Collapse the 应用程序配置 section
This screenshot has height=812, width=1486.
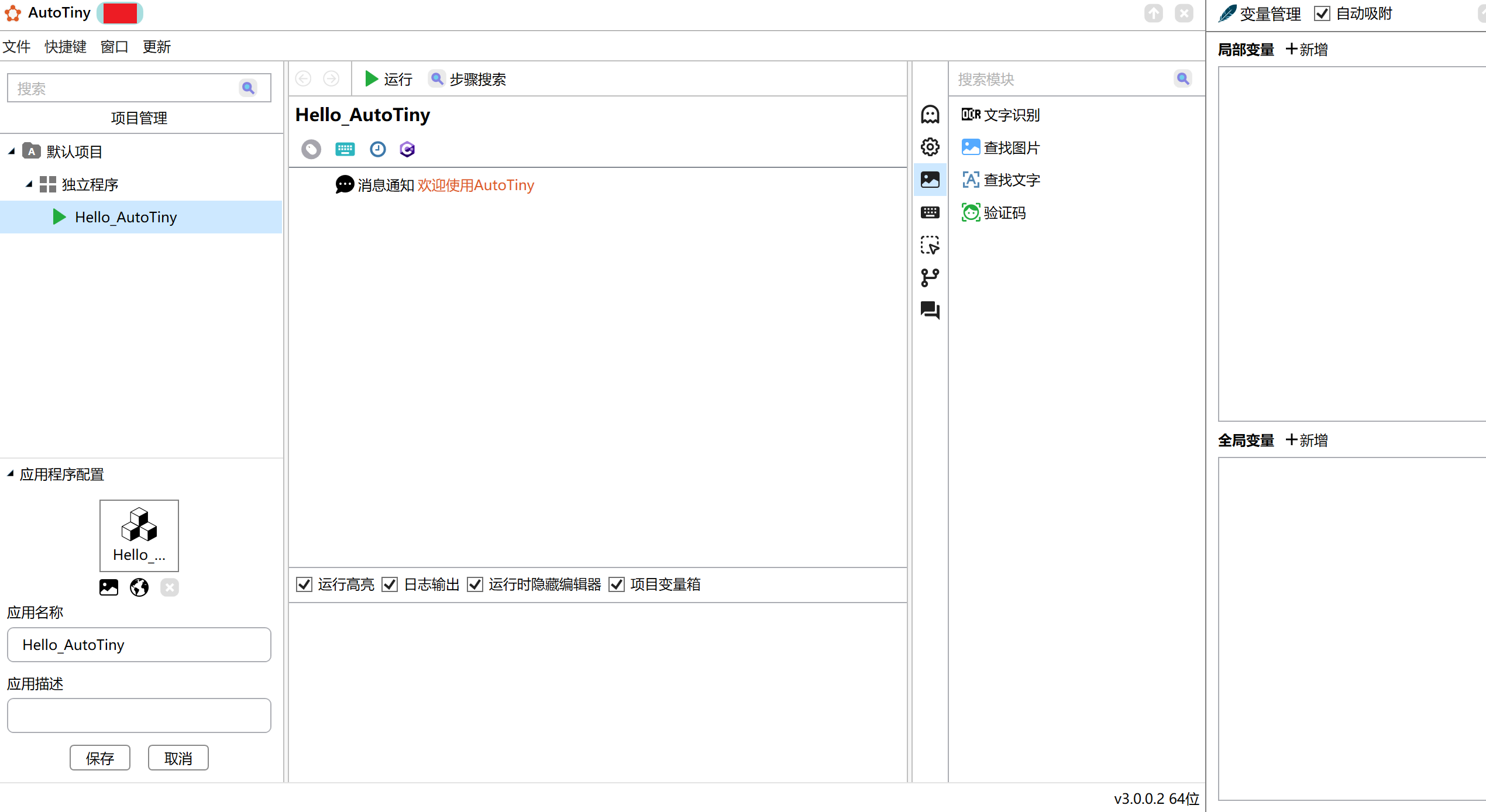(11, 474)
